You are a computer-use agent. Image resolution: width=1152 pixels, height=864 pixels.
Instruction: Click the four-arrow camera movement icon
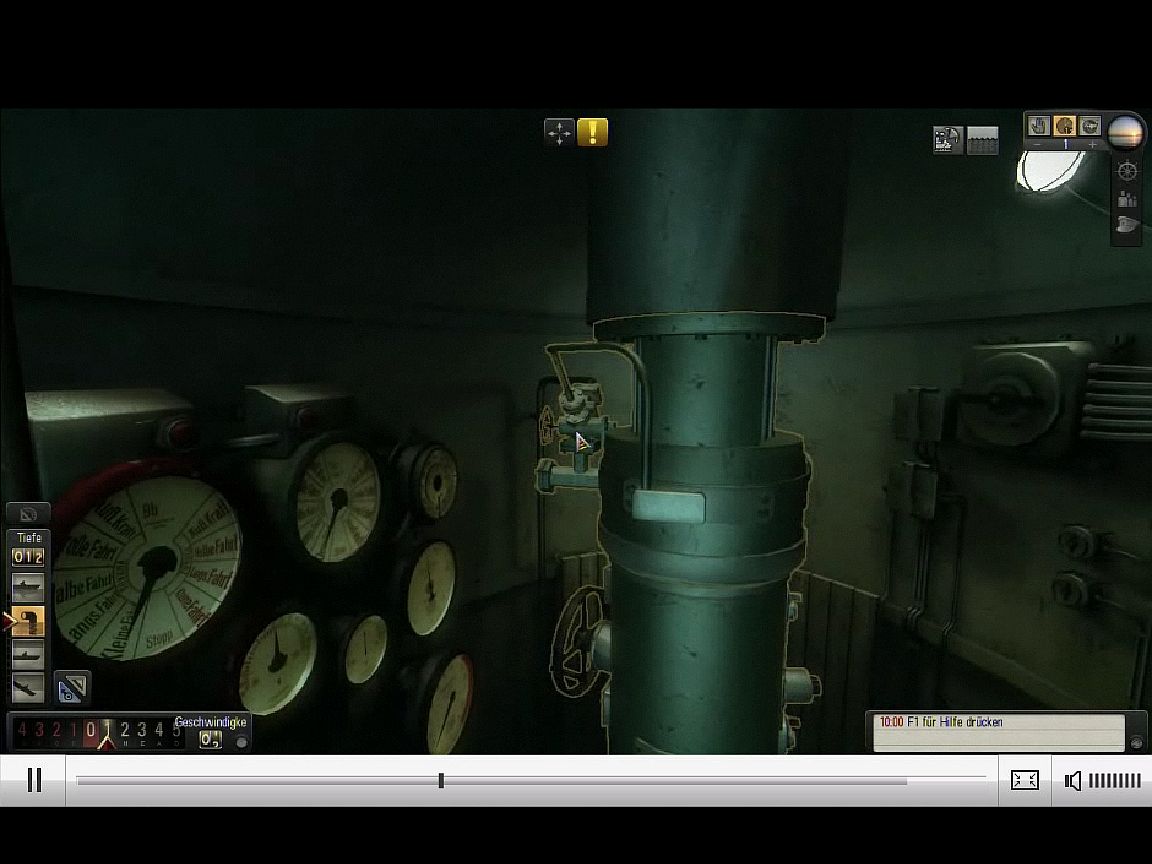[x=559, y=133]
